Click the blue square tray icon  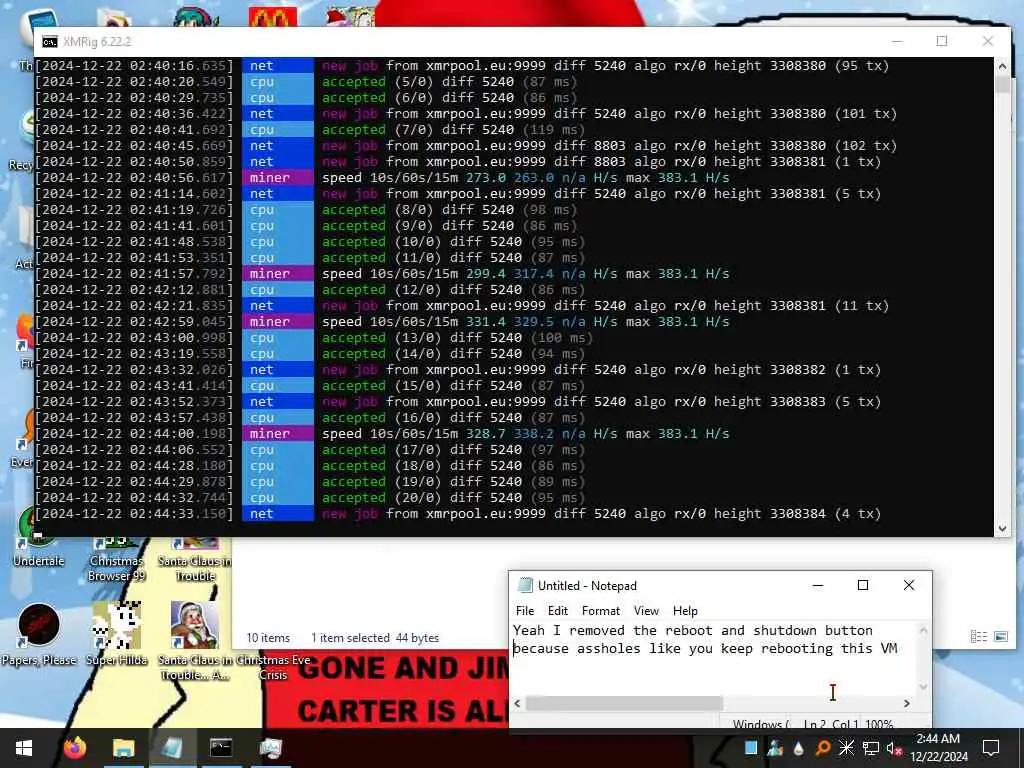(x=751, y=748)
